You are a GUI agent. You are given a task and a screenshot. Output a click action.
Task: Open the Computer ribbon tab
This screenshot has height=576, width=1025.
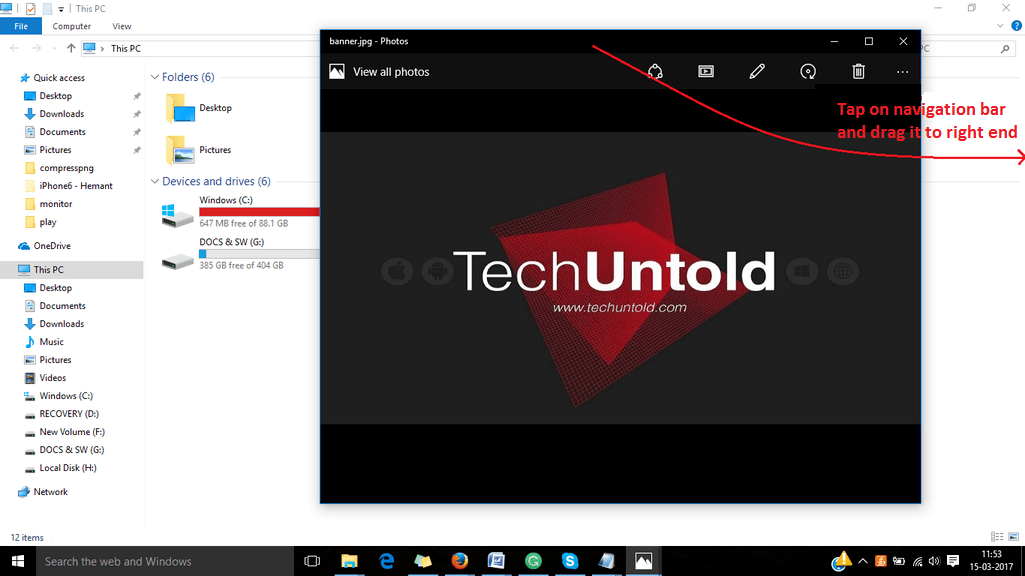(x=71, y=26)
